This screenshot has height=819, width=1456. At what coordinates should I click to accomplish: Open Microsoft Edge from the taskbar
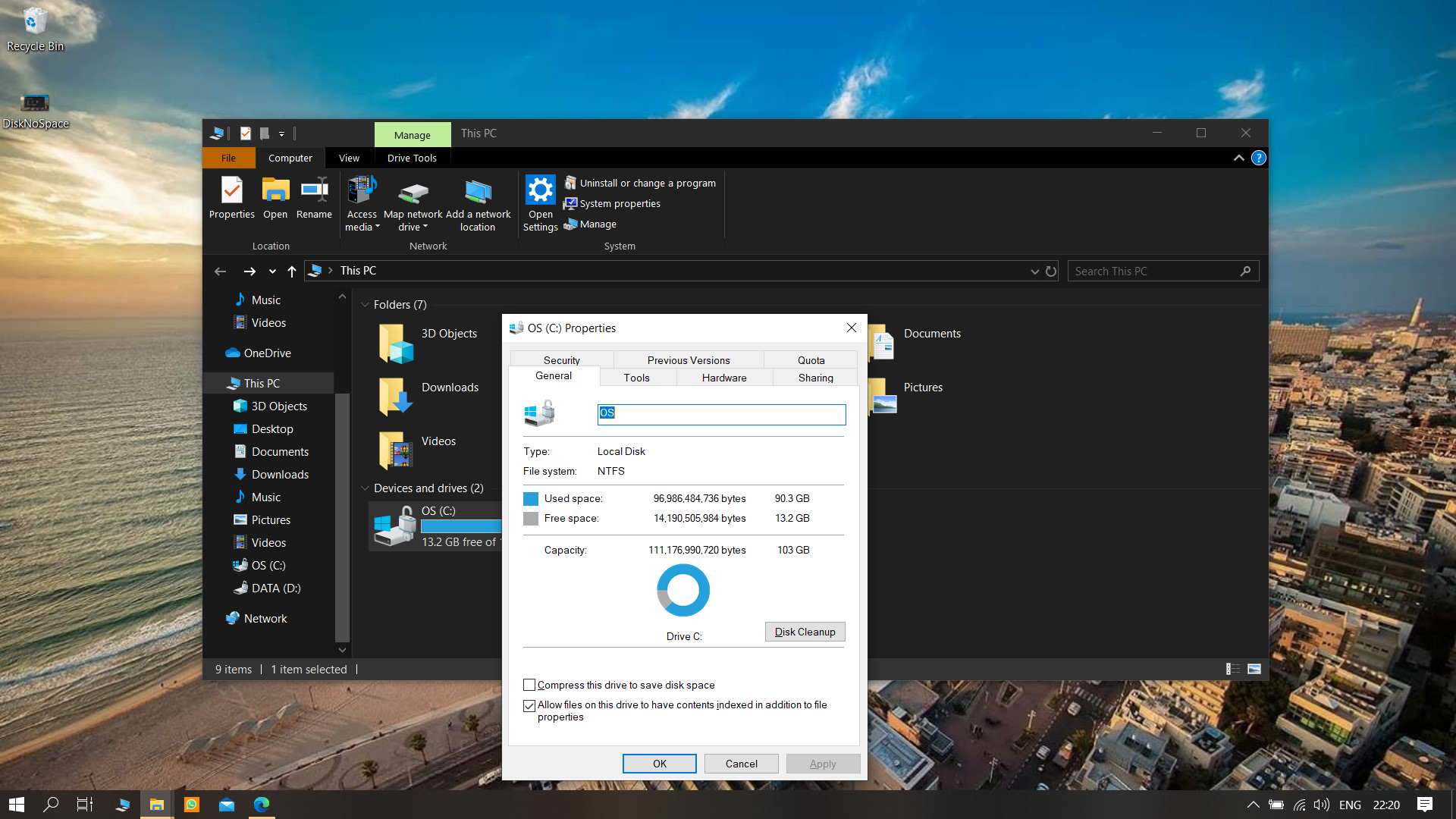click(x=262, y=805)
